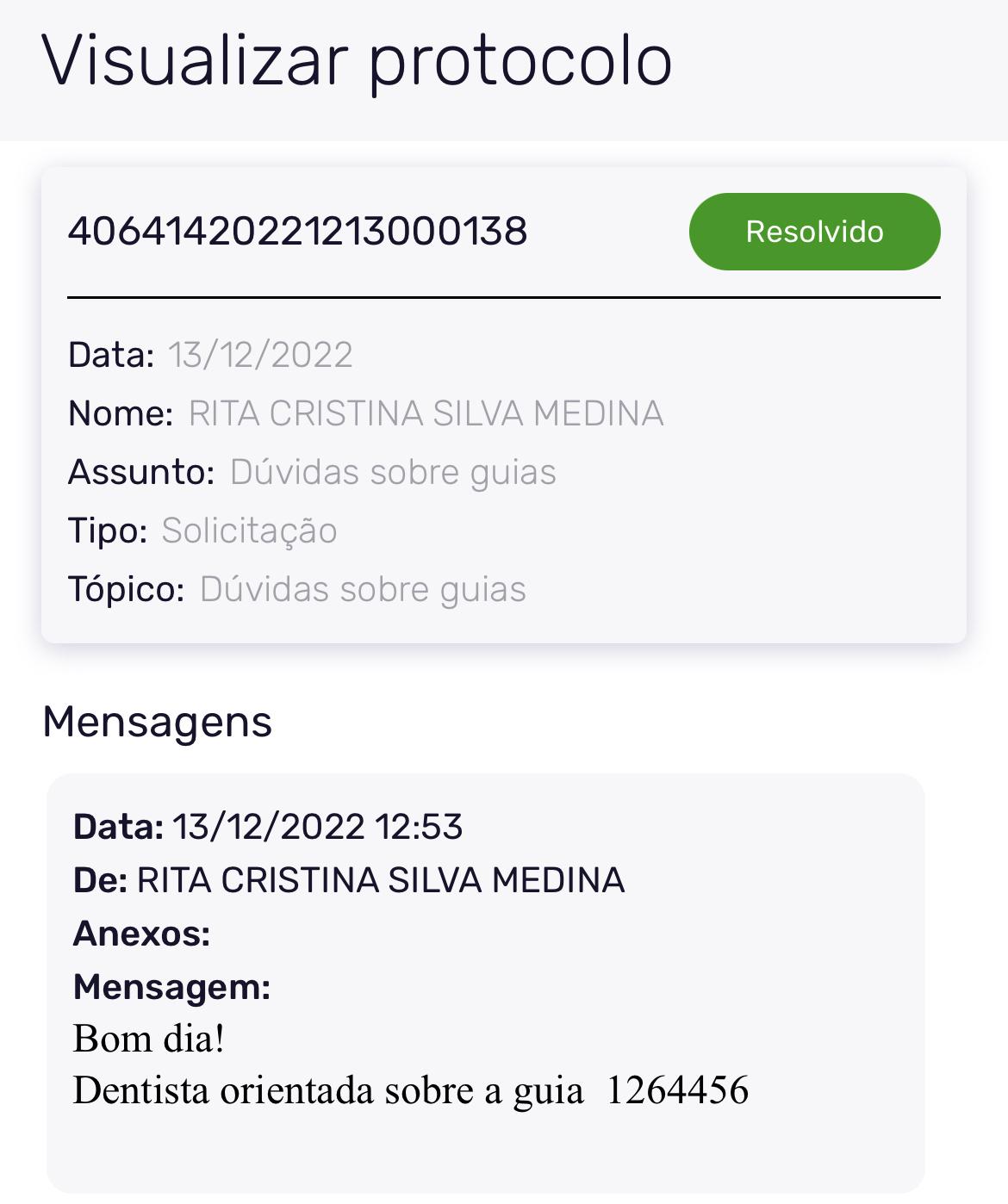Click the Dentista orientada sobre a guia text
This screenshot has width=1008, height=1204.
[x=328, y=1090]
